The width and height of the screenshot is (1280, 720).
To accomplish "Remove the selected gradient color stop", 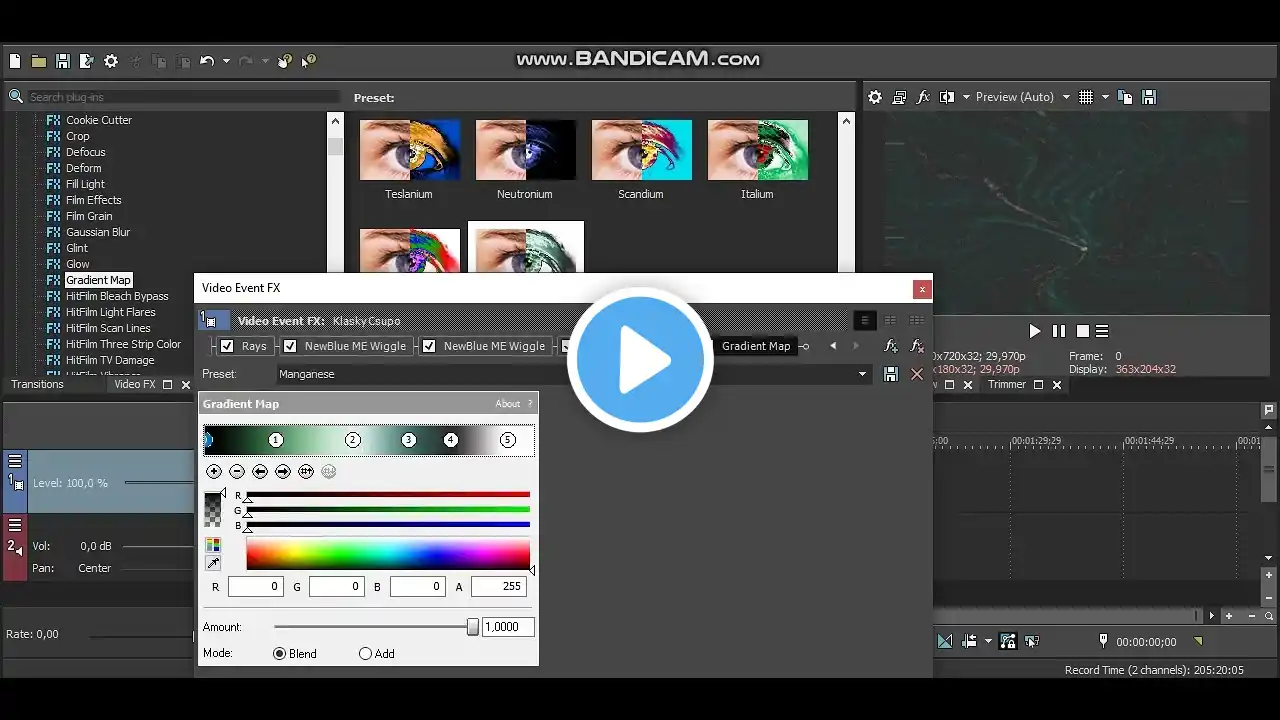I will click(x=237, y=471).
